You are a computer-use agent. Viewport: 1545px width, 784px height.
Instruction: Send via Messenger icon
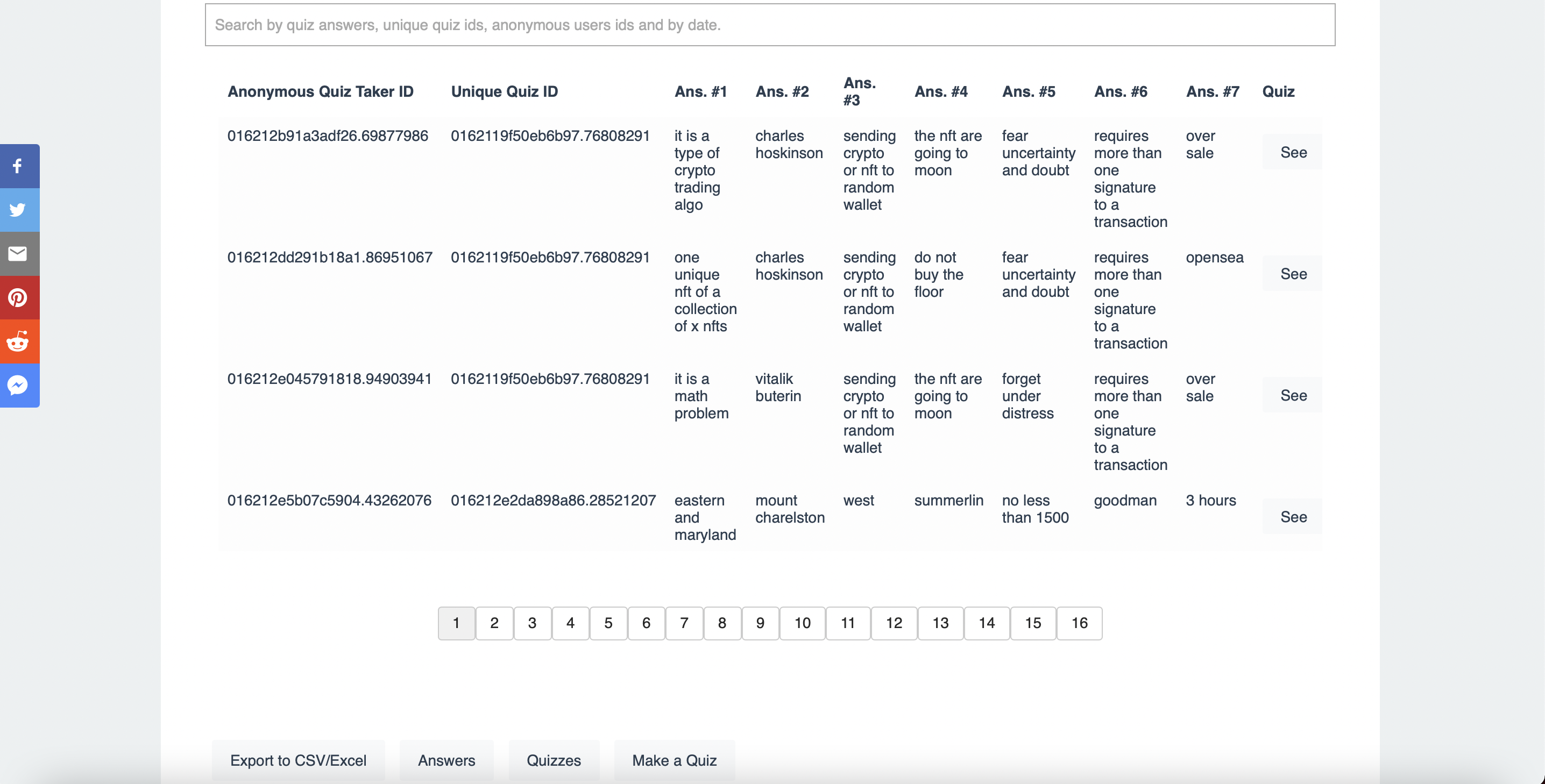pos(18,386)
